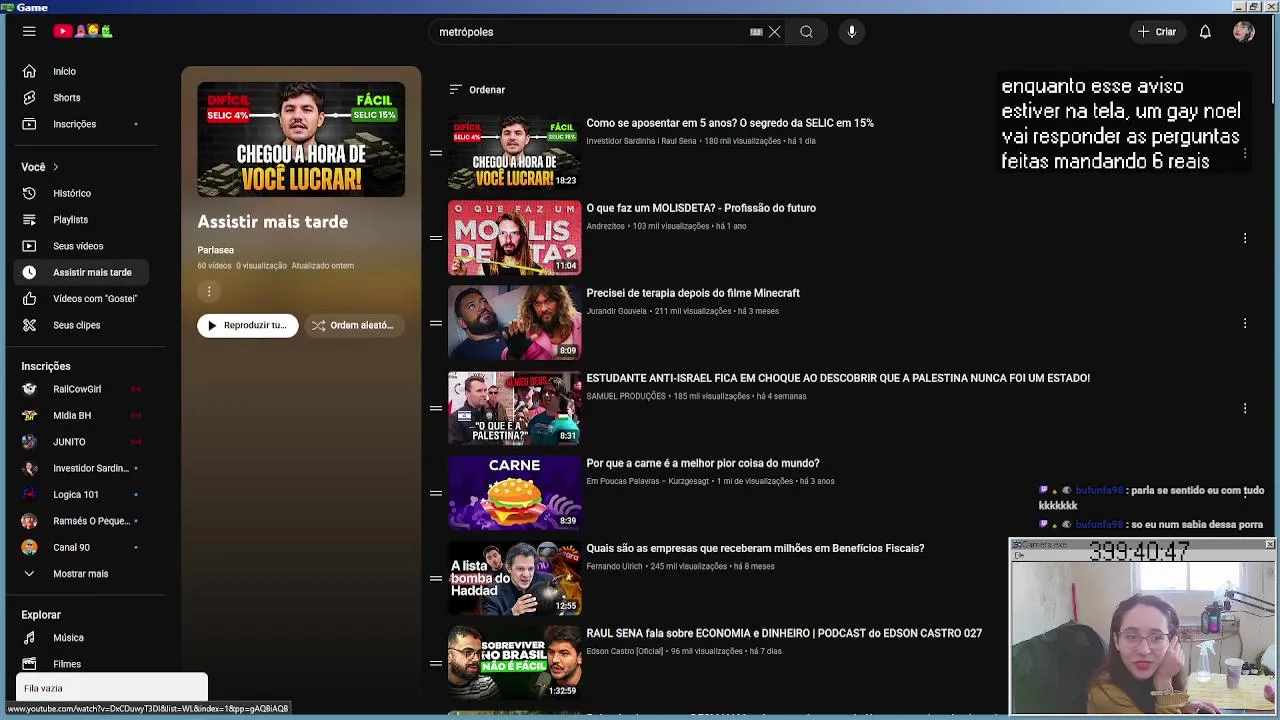Screen dimensions: 1280x720
Task: Open the hamburger guide menu
Action: point(29,32)
